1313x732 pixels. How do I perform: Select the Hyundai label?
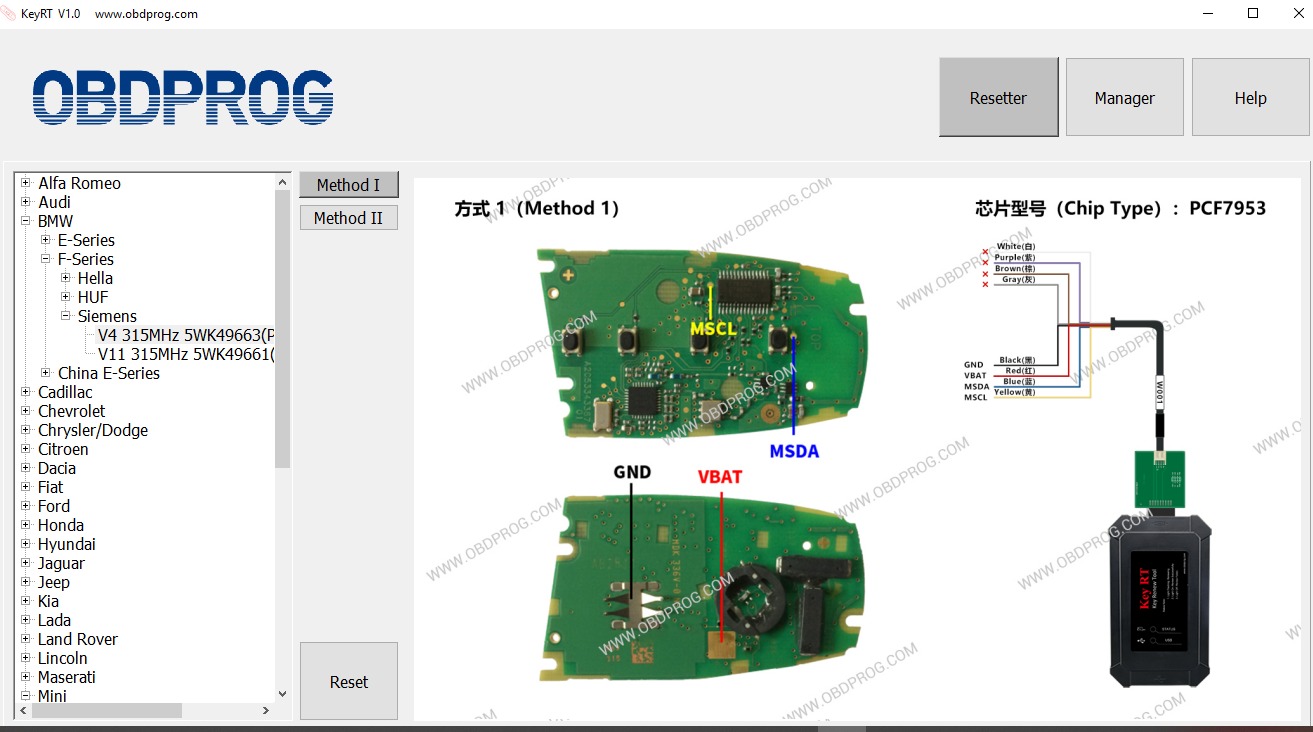[67, 544]
